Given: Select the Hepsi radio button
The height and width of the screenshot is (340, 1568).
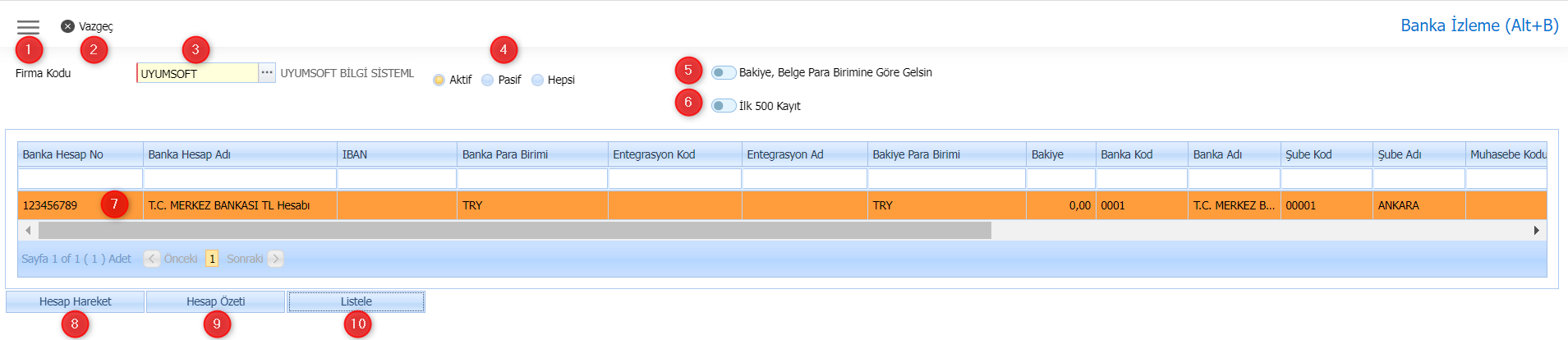Looking at the screenshot, I should [538, 80].
